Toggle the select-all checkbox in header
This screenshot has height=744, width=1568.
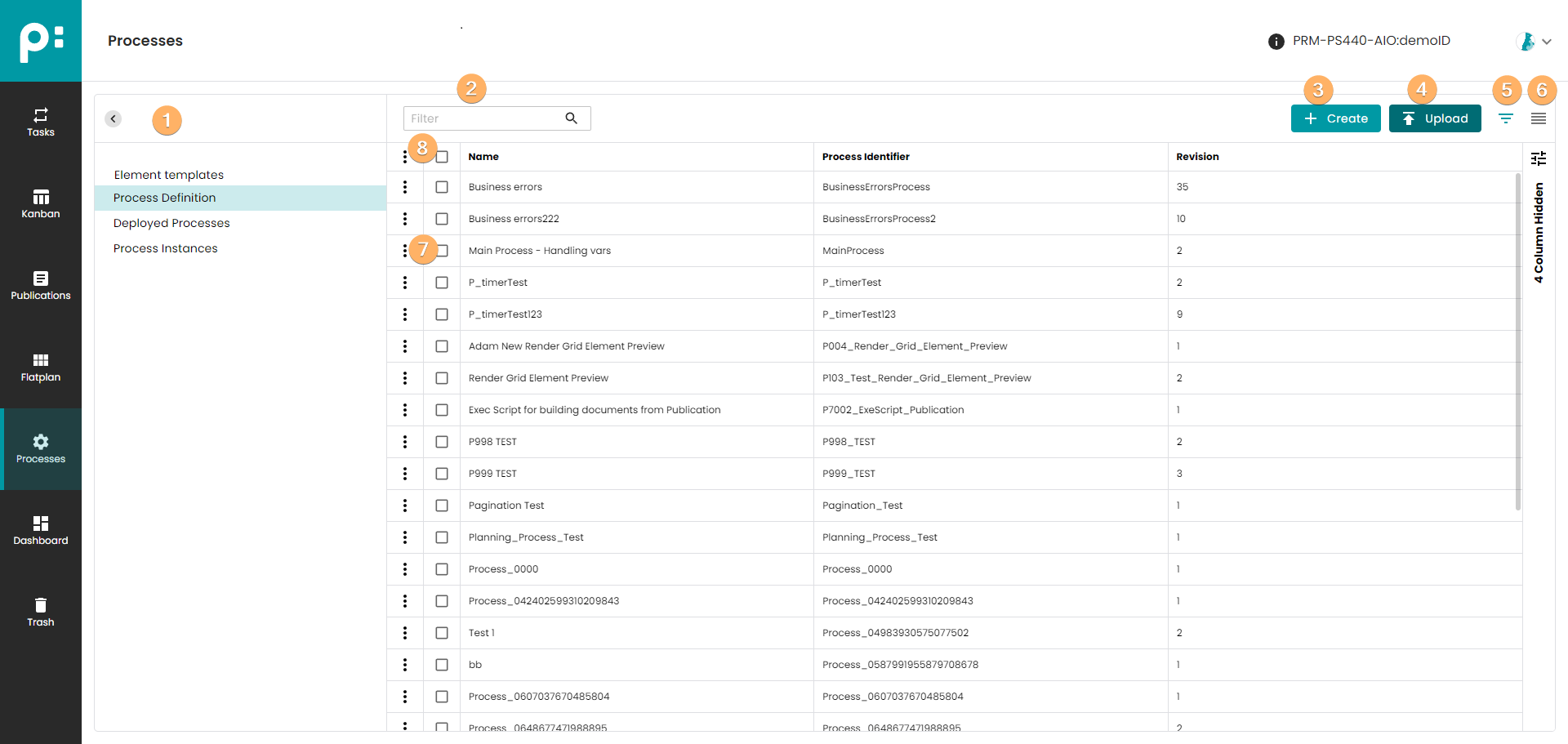click(x=442, y=157)
